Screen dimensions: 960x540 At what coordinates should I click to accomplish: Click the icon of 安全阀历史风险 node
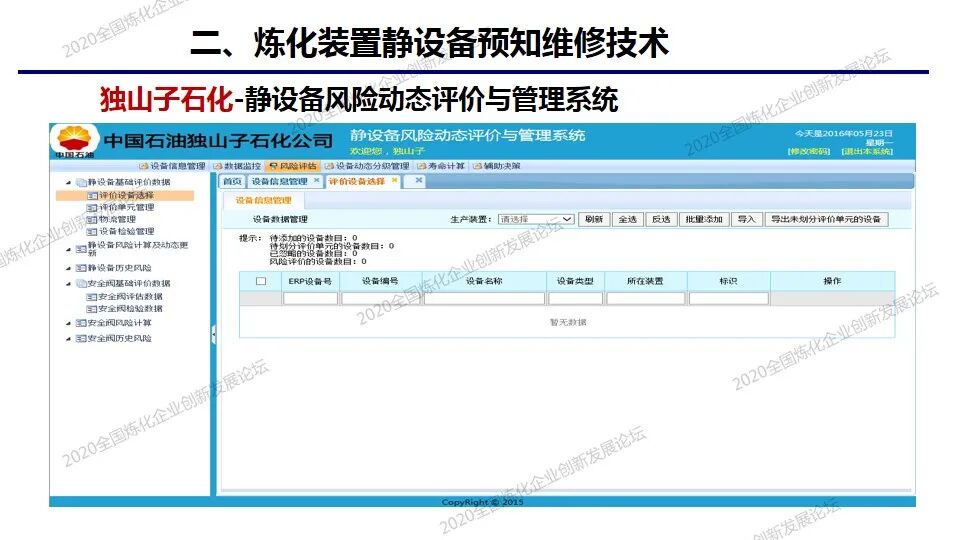click(x=81, y=338)
